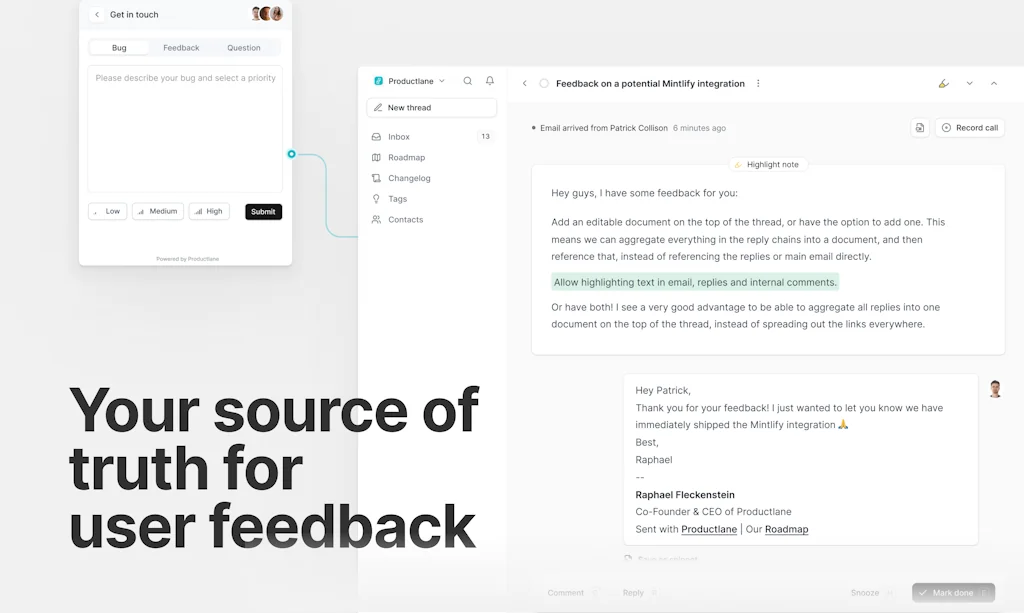Collapse the thread with the up chevron

tap(993, 83)
